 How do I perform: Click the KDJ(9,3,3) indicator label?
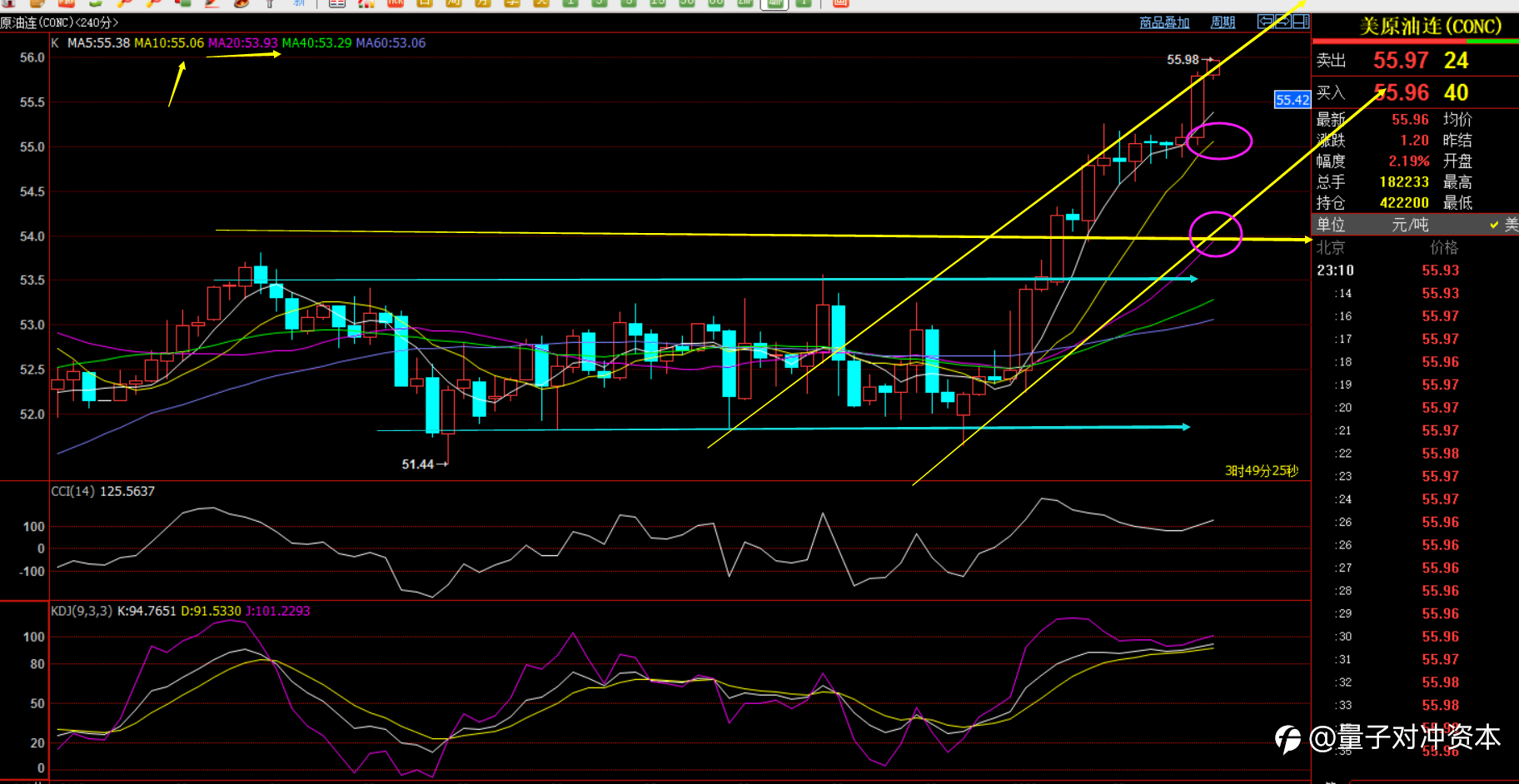[x=82, y=611]
